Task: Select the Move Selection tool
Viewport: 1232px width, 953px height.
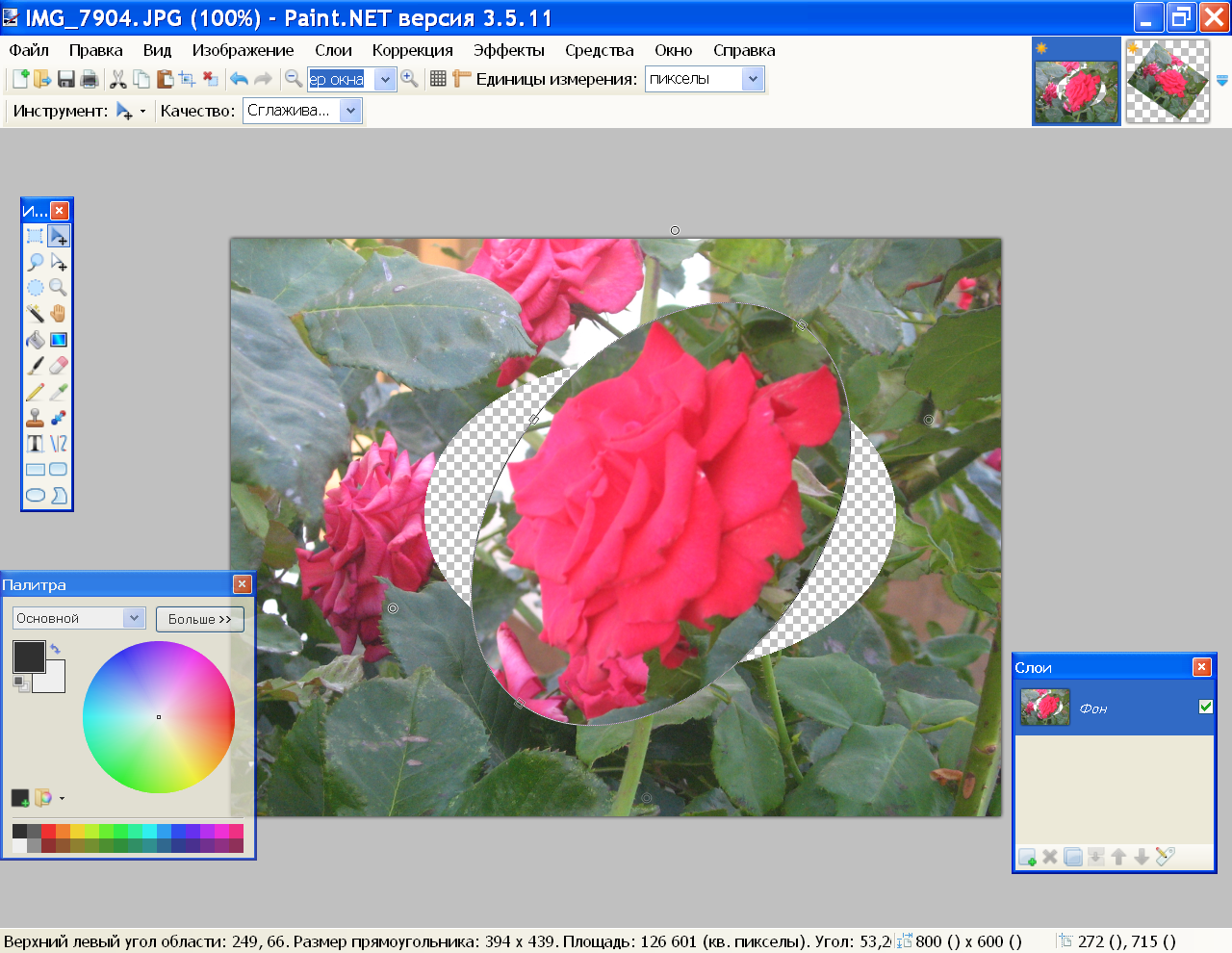Action: pos(59,262)
